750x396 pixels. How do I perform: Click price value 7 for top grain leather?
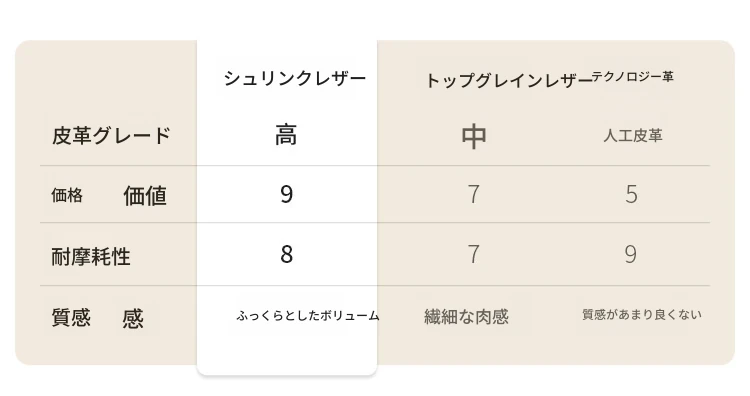tap(474, 194)
